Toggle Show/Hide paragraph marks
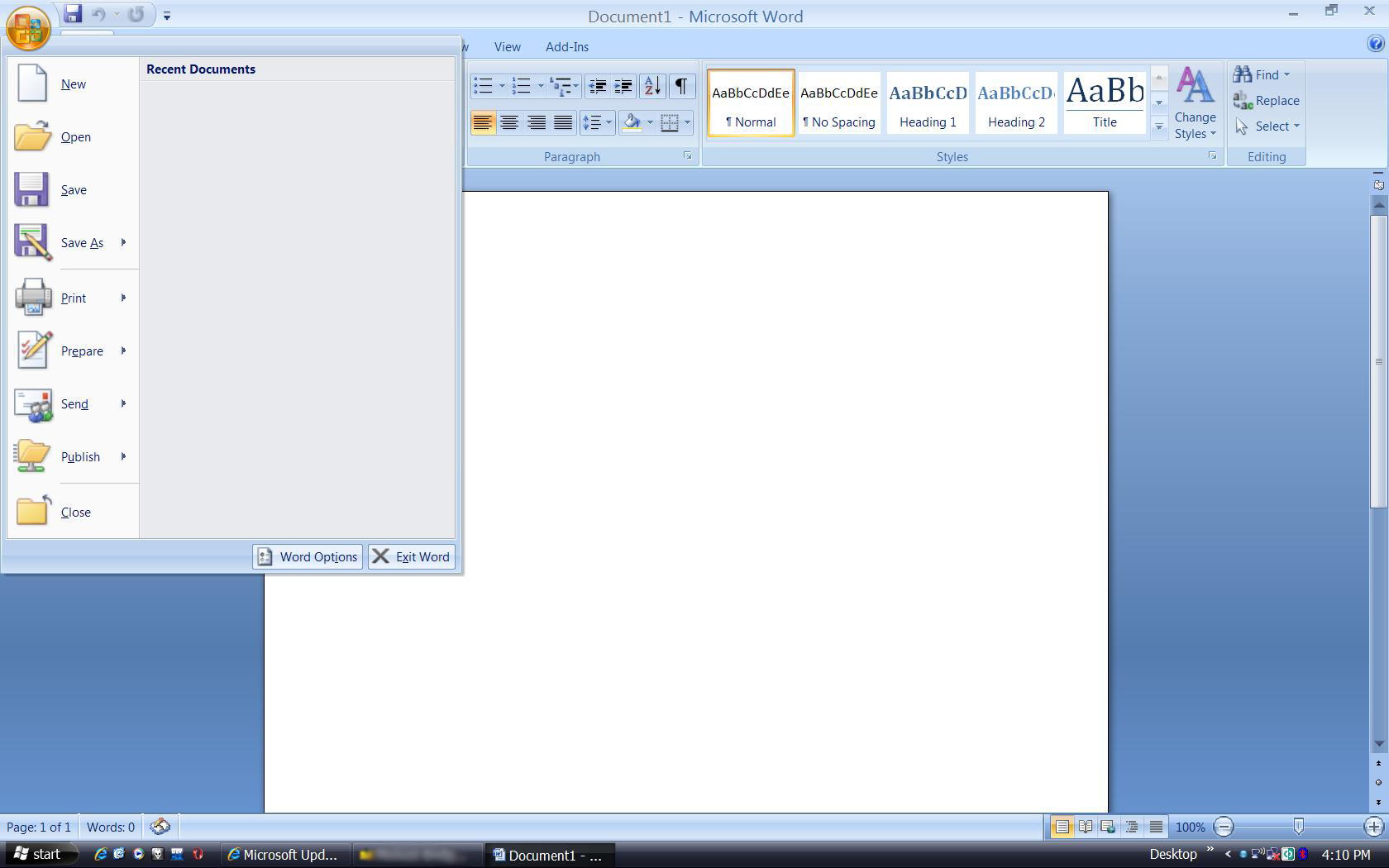This screenshot has width=1389, height=868. point(680,86)
